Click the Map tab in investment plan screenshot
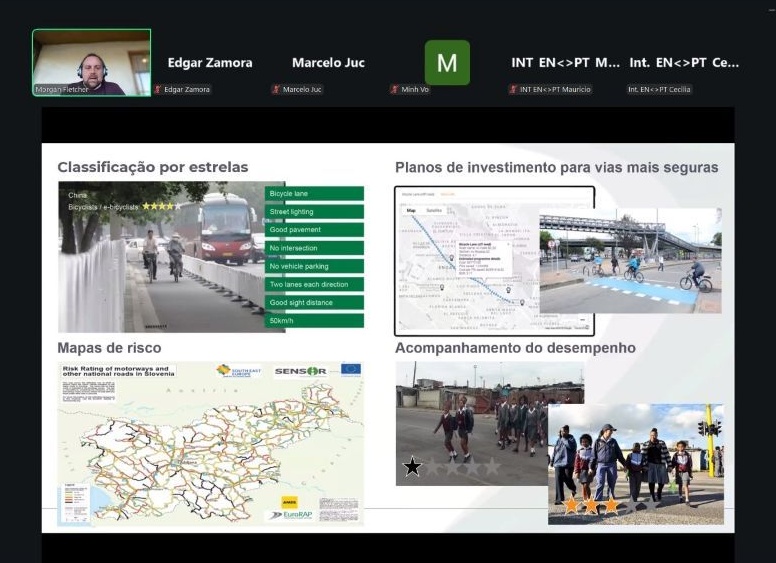776x563 pixels. point(411,211)
